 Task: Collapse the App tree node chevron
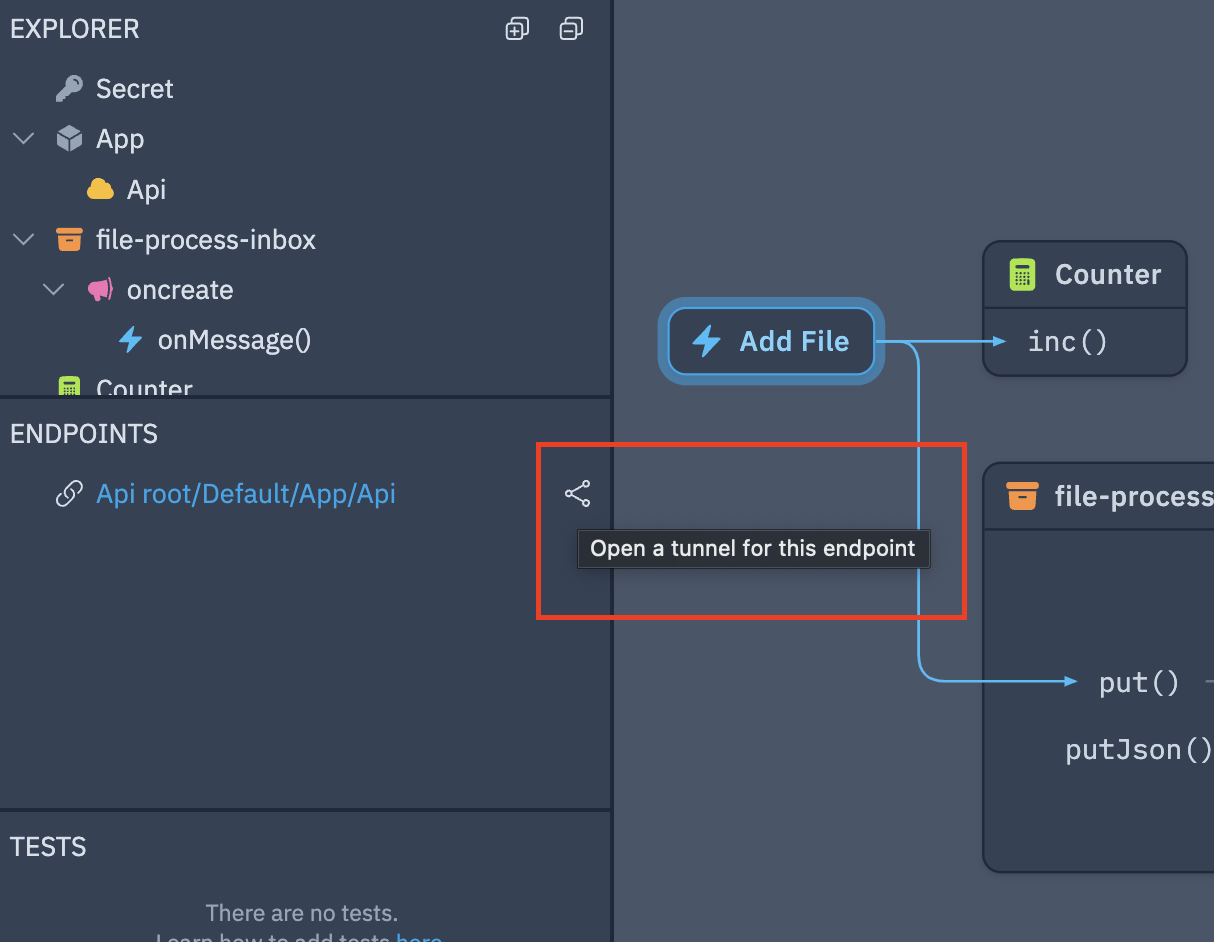tap(23, 139)
